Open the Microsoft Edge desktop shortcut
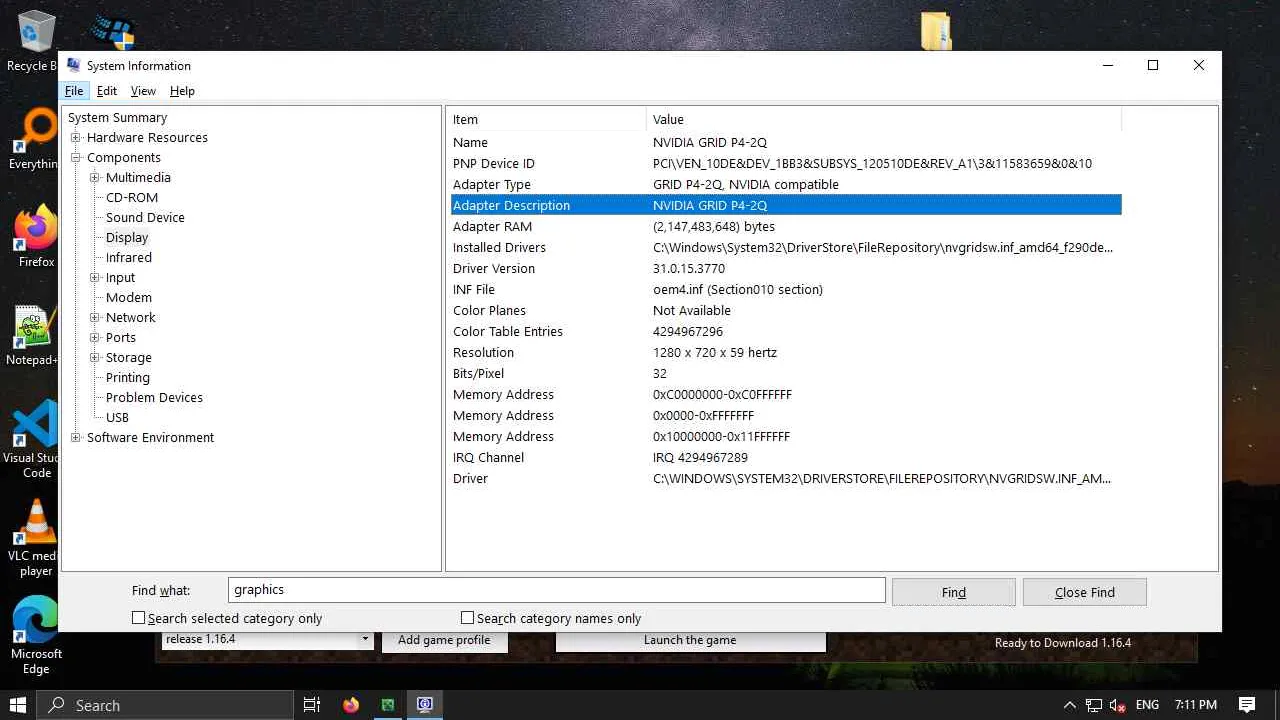This screenshot has height=720, width=1280. tap(36, 636)
